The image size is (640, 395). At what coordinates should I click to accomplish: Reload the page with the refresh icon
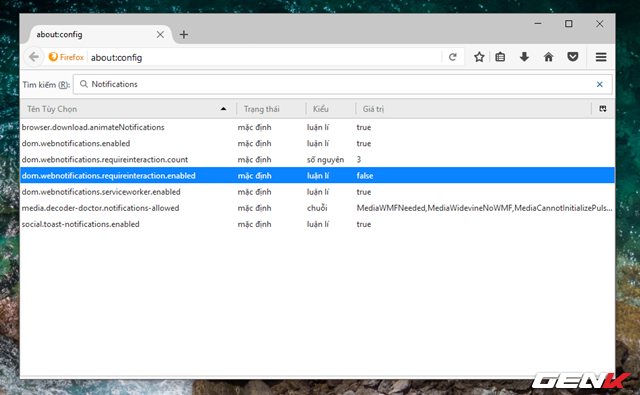point(453,57)
